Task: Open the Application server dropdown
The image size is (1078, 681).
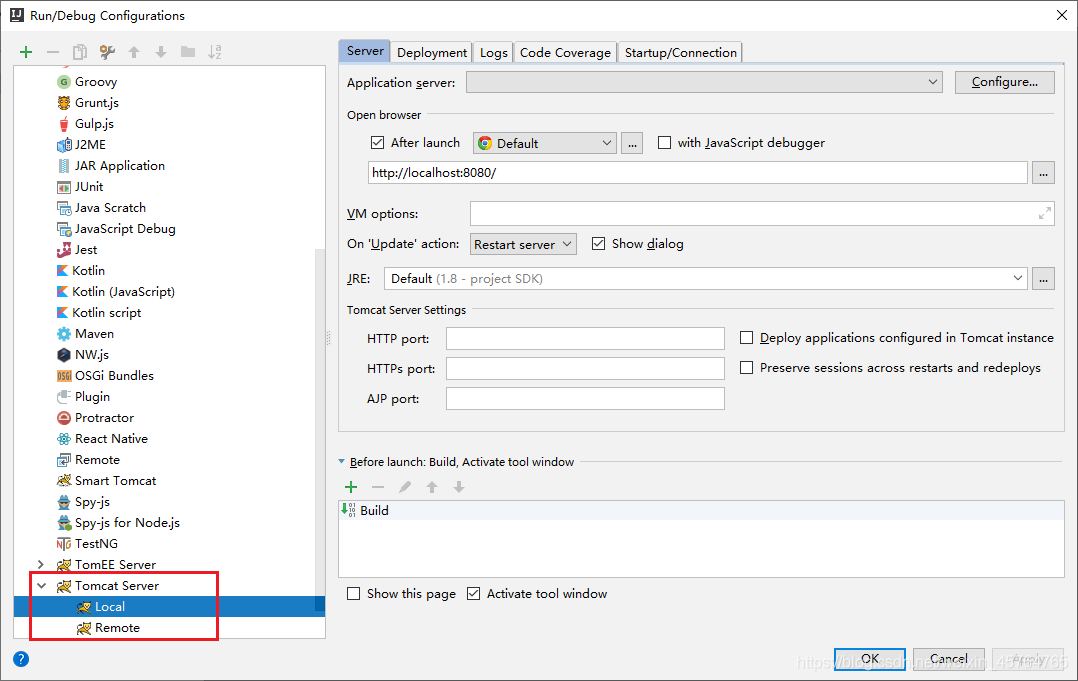Action: pos(705,82)
